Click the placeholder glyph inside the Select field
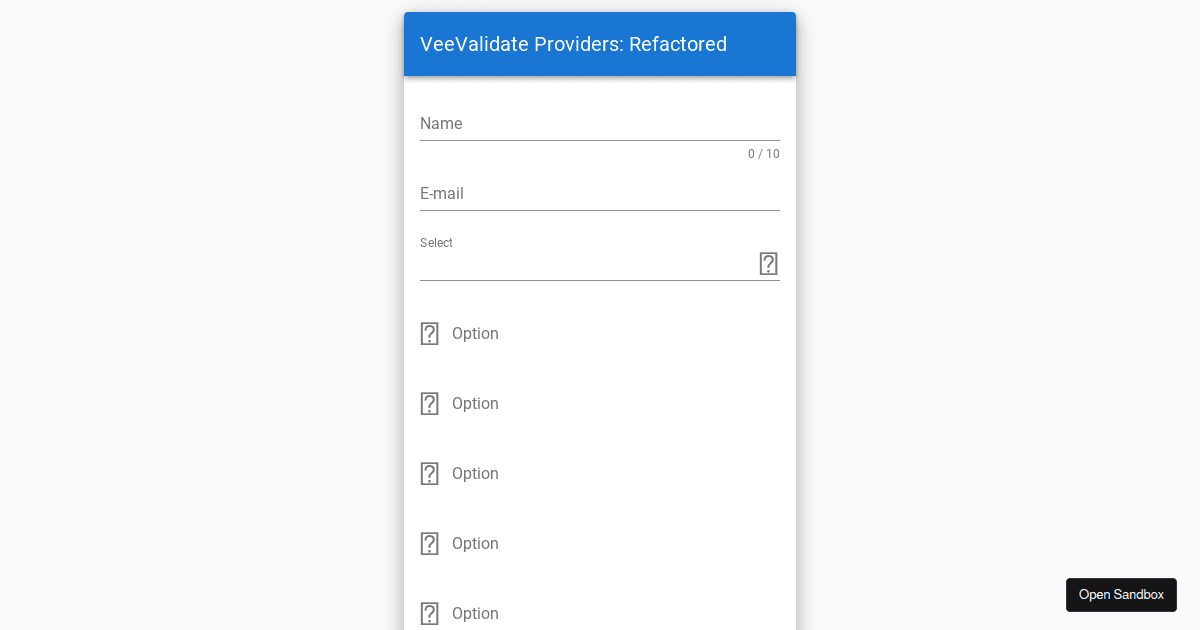This screenshot has width=1200, height=630. pos(768,263)
